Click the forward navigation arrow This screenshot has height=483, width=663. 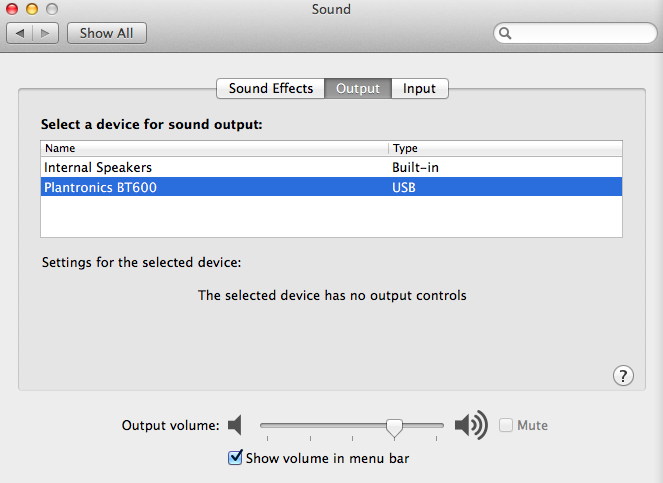[45, 33]
